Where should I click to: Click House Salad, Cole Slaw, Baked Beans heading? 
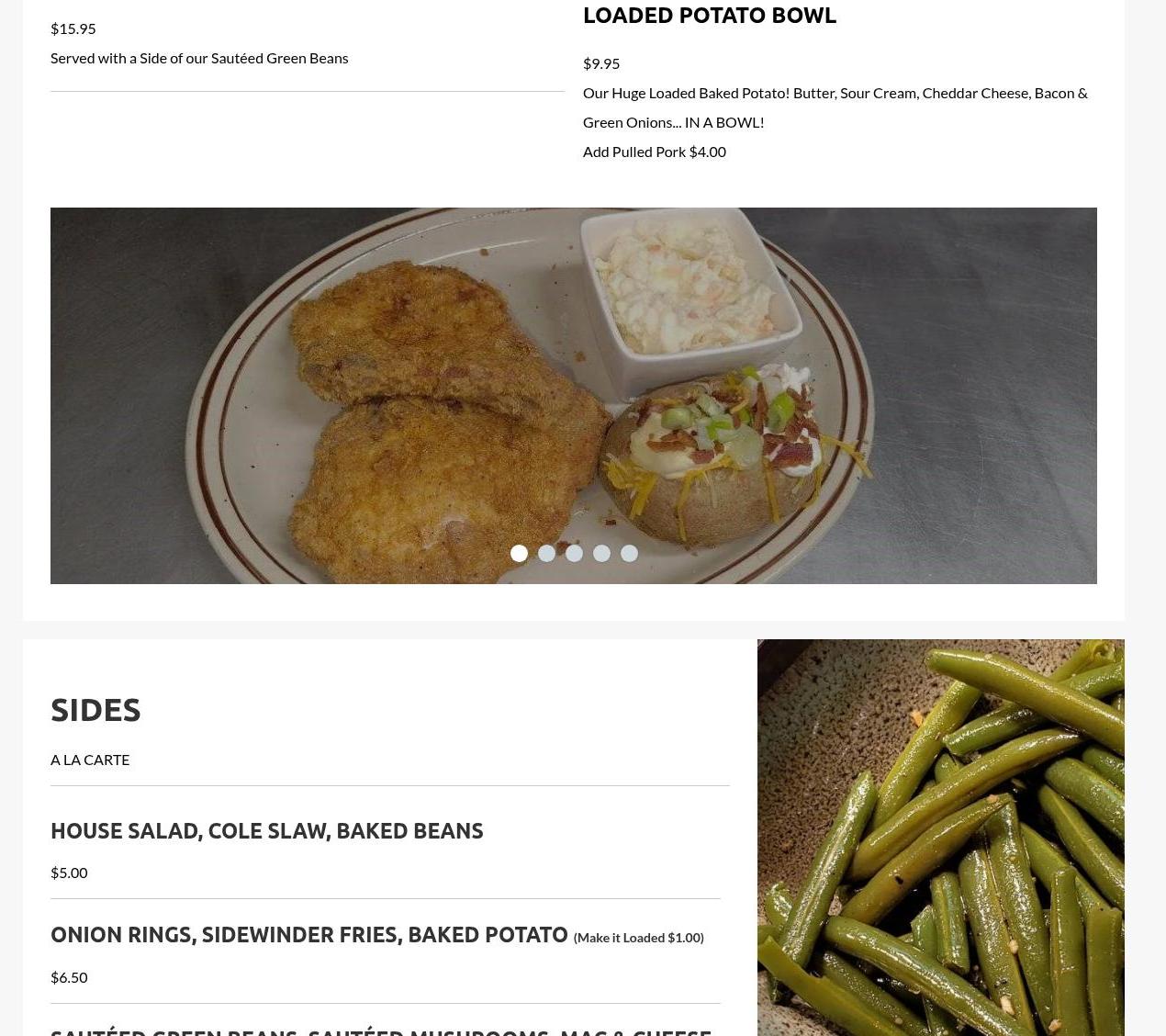[266, 830]
